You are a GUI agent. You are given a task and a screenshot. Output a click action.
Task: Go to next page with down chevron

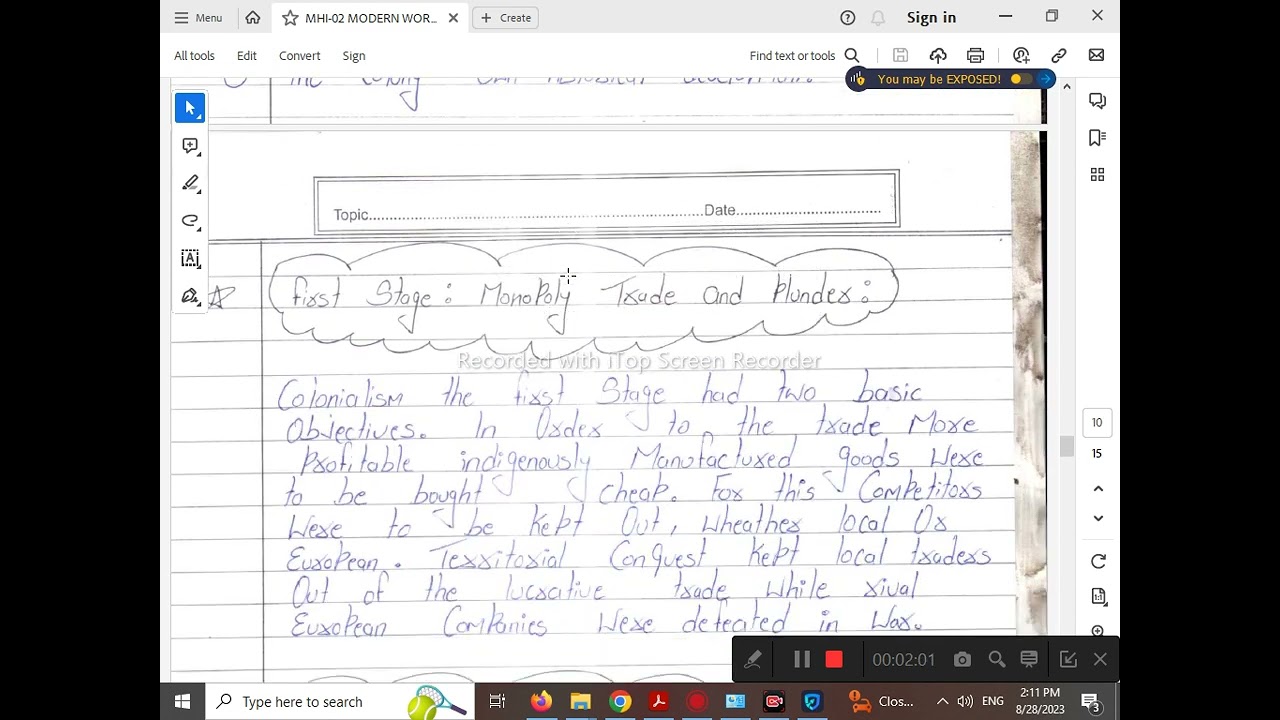(x=1098, y=518)
